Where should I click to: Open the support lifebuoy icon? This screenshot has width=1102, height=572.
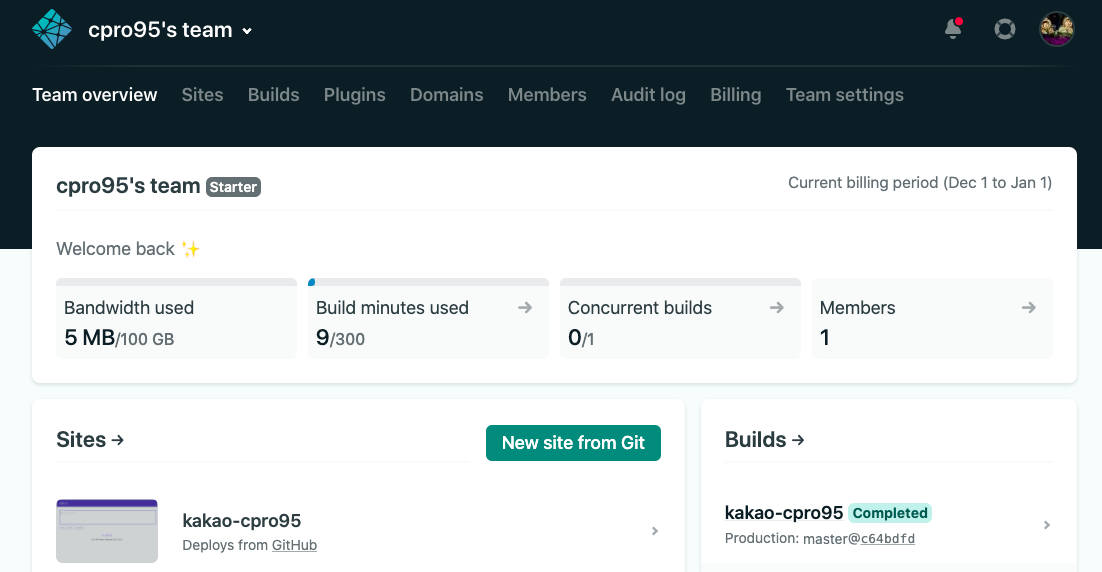1004,30
